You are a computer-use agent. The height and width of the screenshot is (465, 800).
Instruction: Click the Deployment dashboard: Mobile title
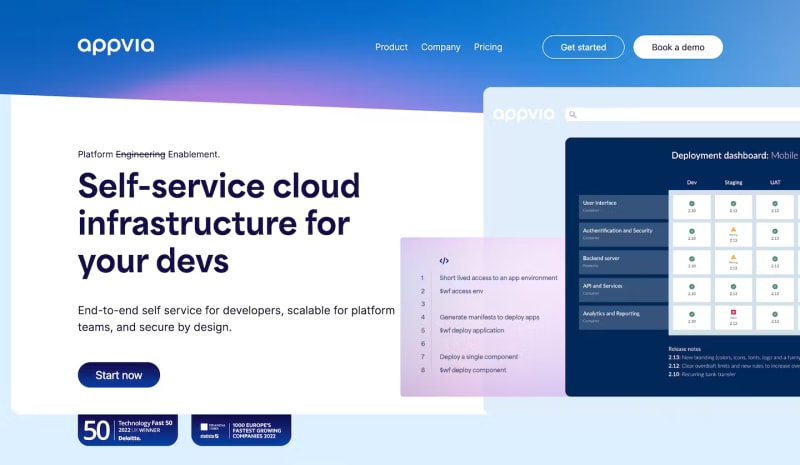(x=734, y=155)
